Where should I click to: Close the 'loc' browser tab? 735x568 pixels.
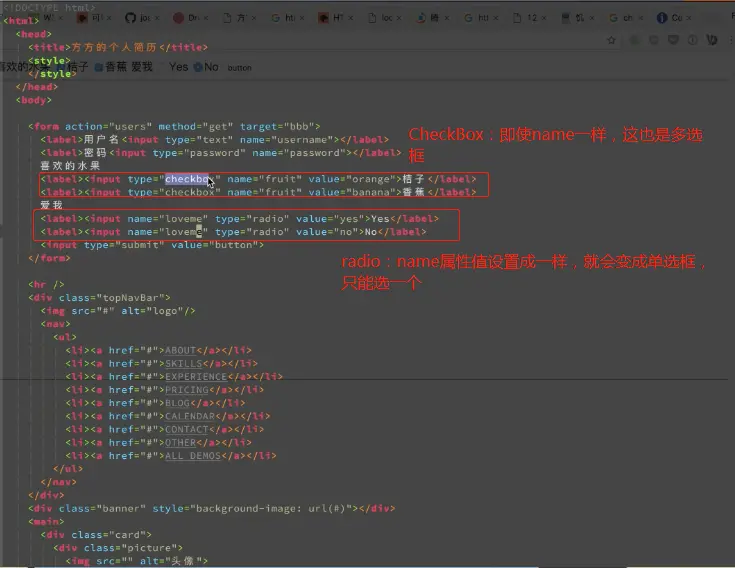(399, 18)
